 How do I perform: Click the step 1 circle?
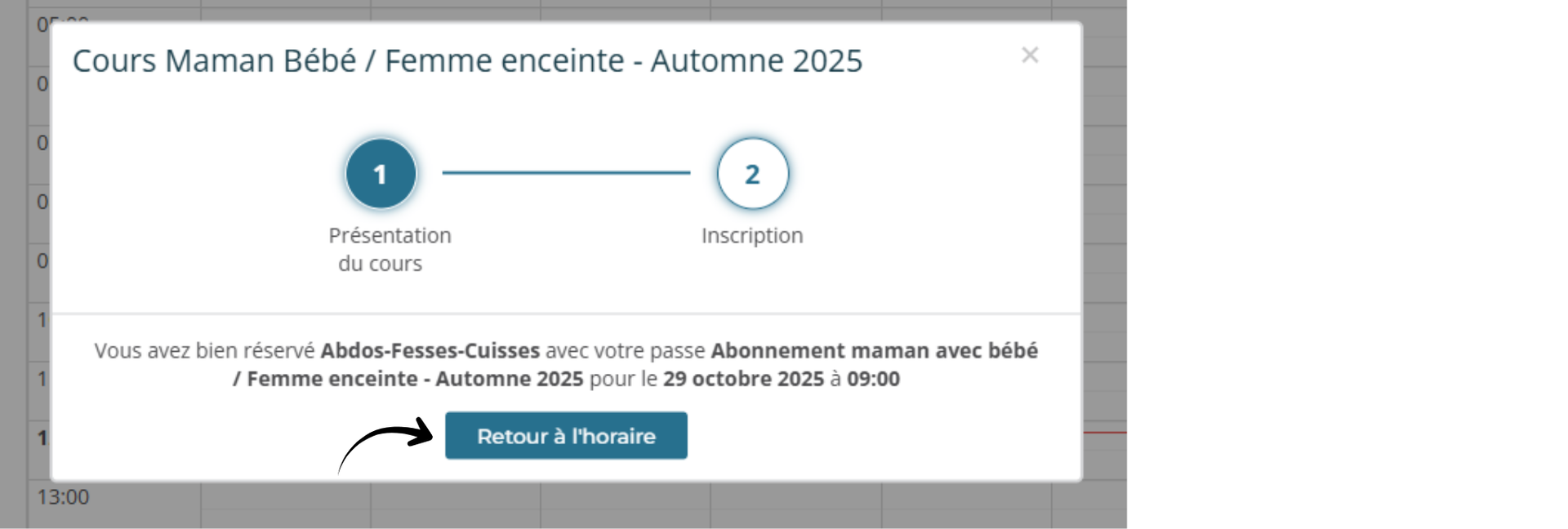point(381,174)
